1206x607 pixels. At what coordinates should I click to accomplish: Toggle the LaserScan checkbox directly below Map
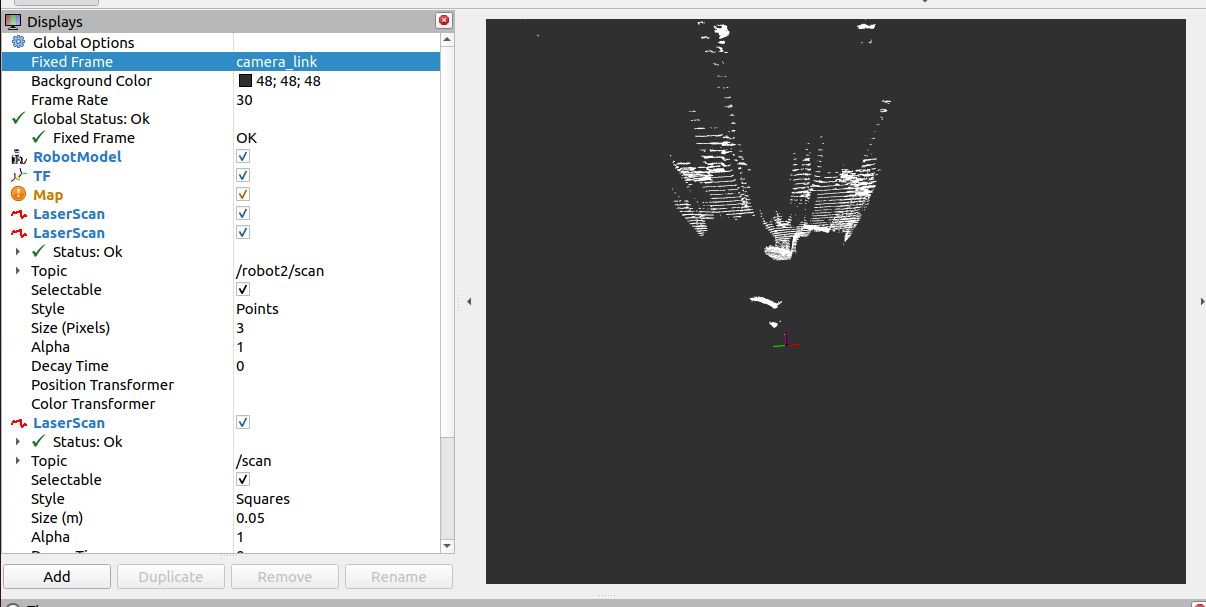point(243,214)
